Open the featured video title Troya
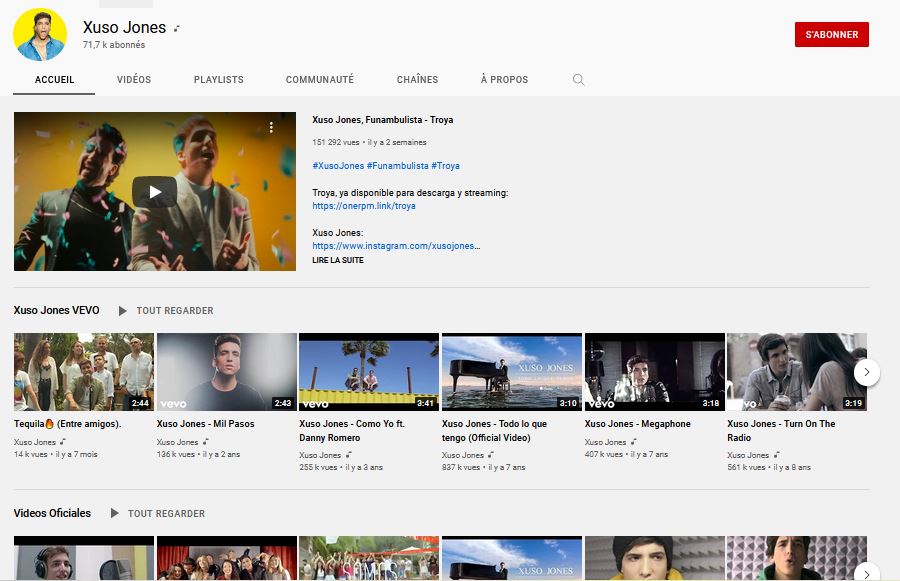900x581 pixels. (383, 119)
